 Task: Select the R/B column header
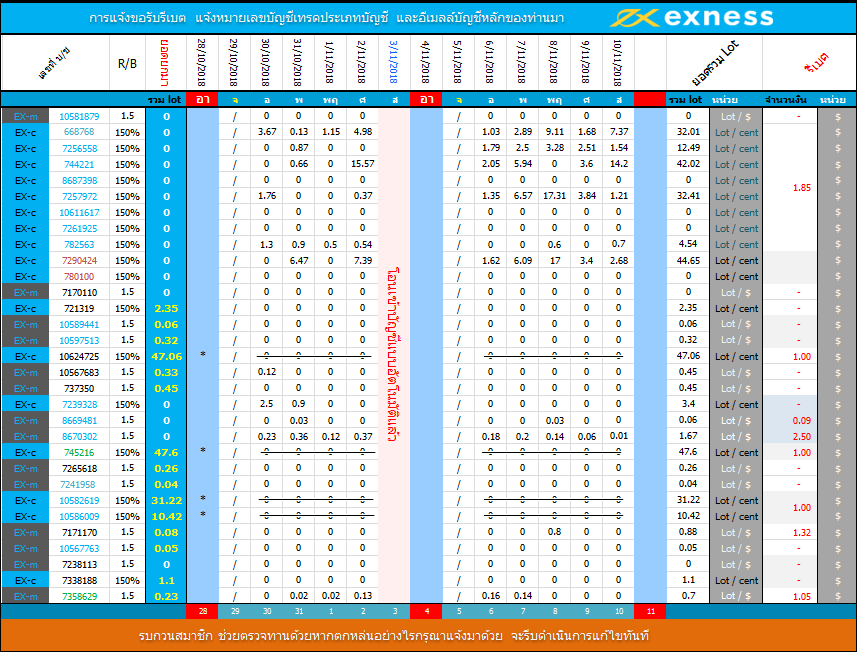point(127,63)
